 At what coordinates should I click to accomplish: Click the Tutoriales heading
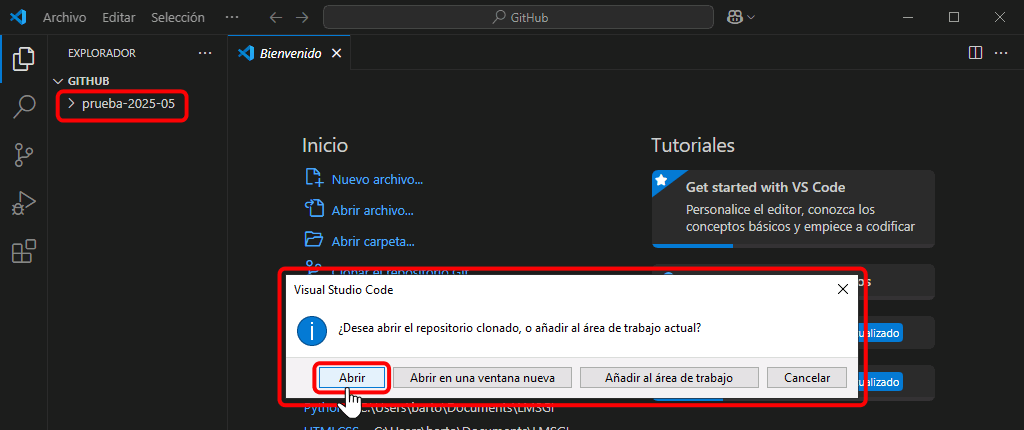pos(693,145)
